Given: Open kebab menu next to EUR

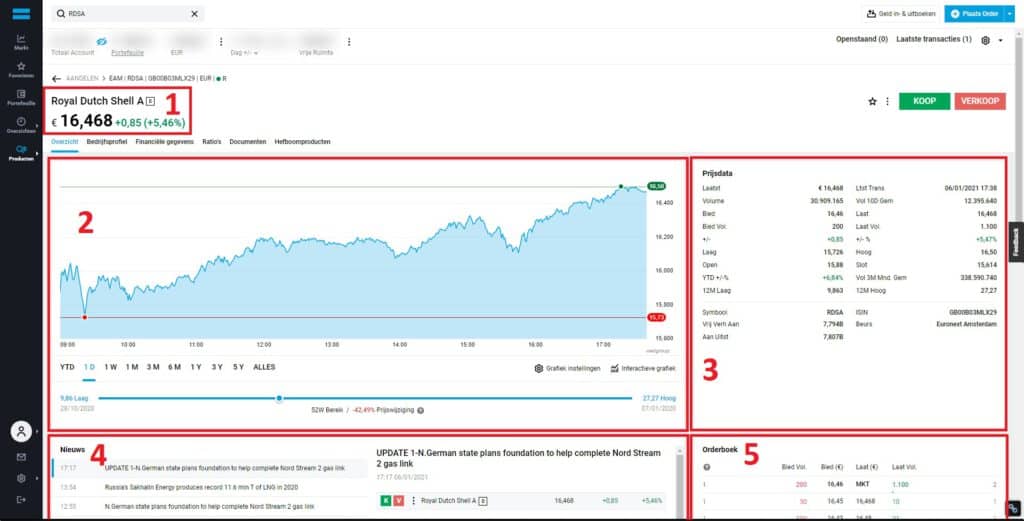Looking at the screenshot, I should tap(221, 42).
